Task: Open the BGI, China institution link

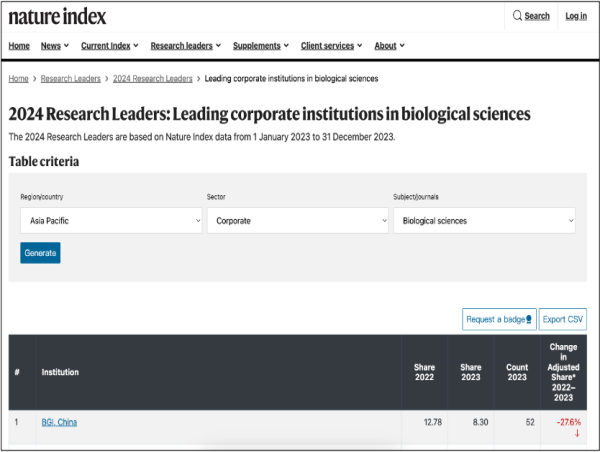Action: (59, 422)
